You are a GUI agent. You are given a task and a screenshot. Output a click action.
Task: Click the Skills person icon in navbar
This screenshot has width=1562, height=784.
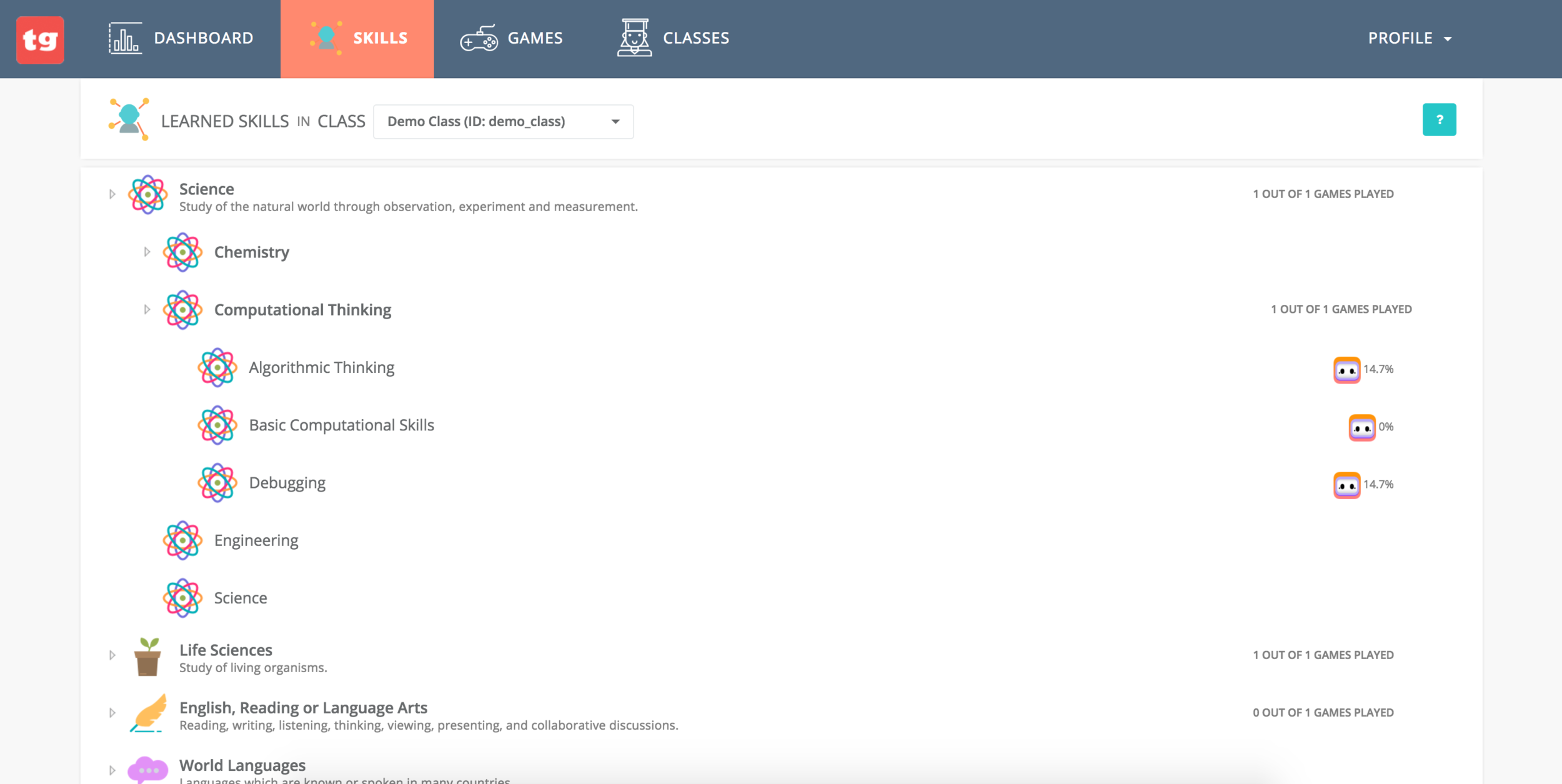[x=326, y=38]
